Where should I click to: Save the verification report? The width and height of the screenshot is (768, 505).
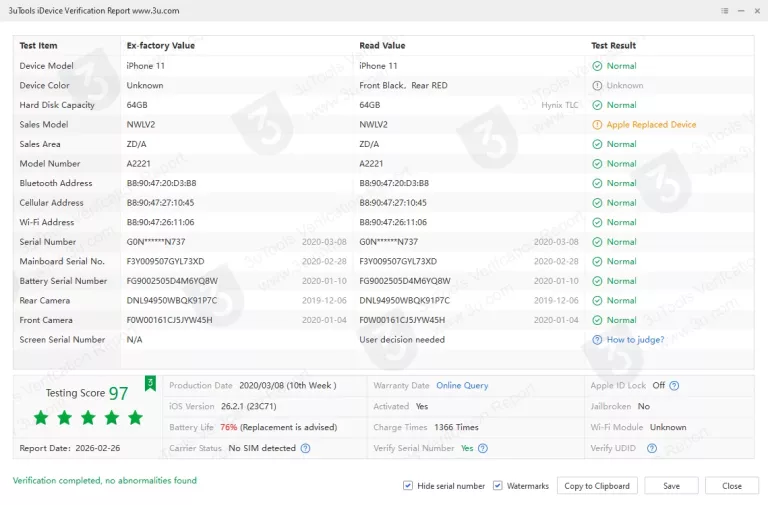[671, 486]
